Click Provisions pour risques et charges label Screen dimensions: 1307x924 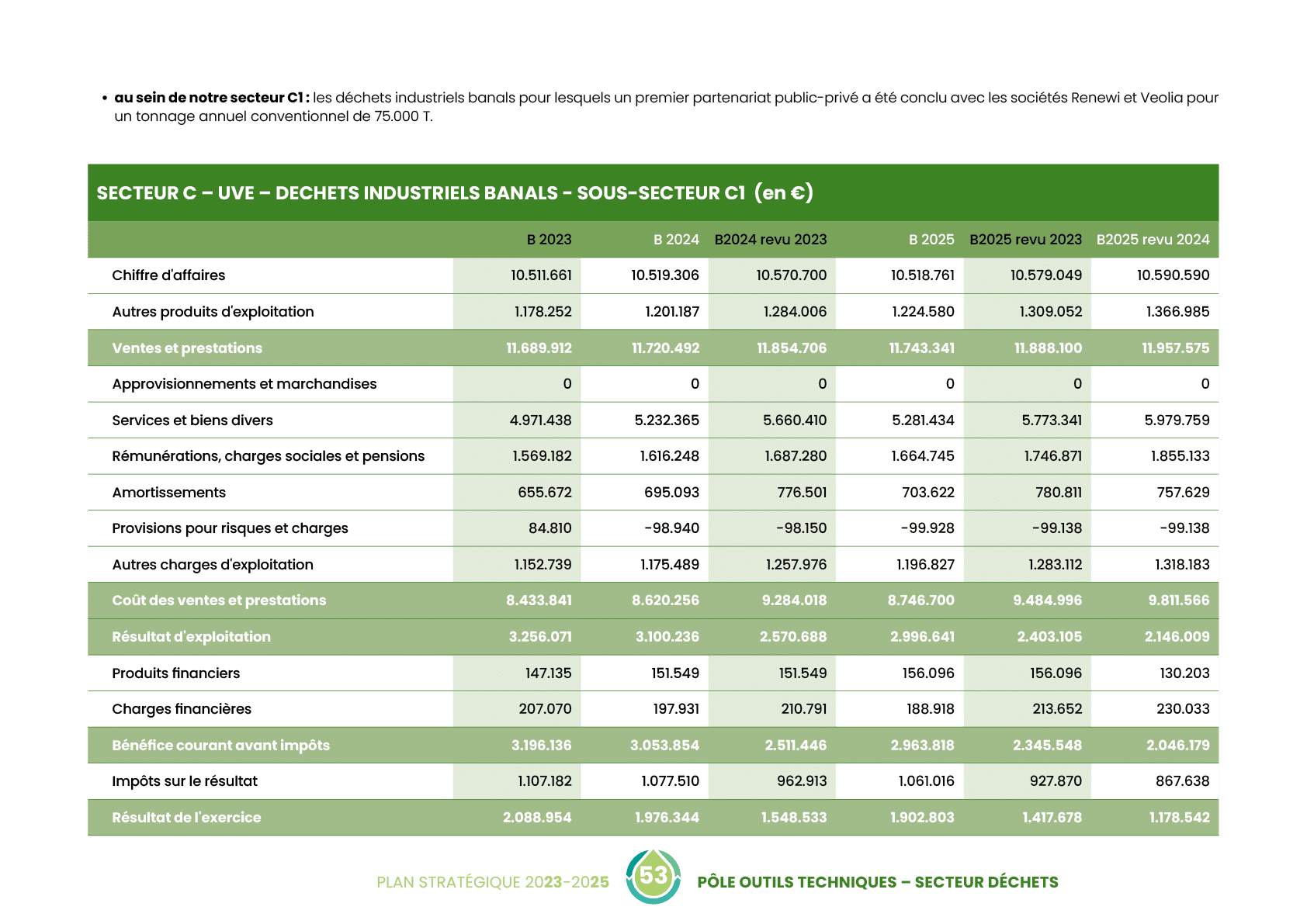tap(230, 528)
